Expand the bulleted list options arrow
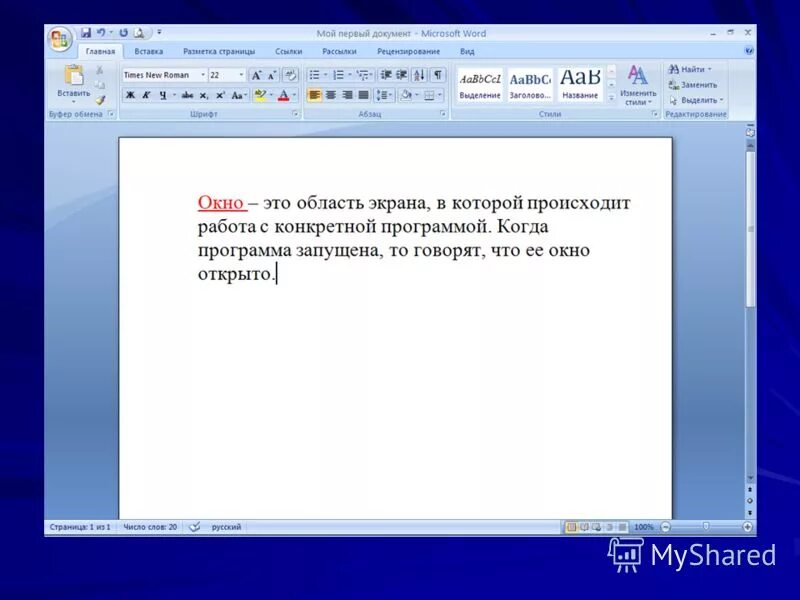Screen dimensions: 800x600 click(x=326, y=75)
